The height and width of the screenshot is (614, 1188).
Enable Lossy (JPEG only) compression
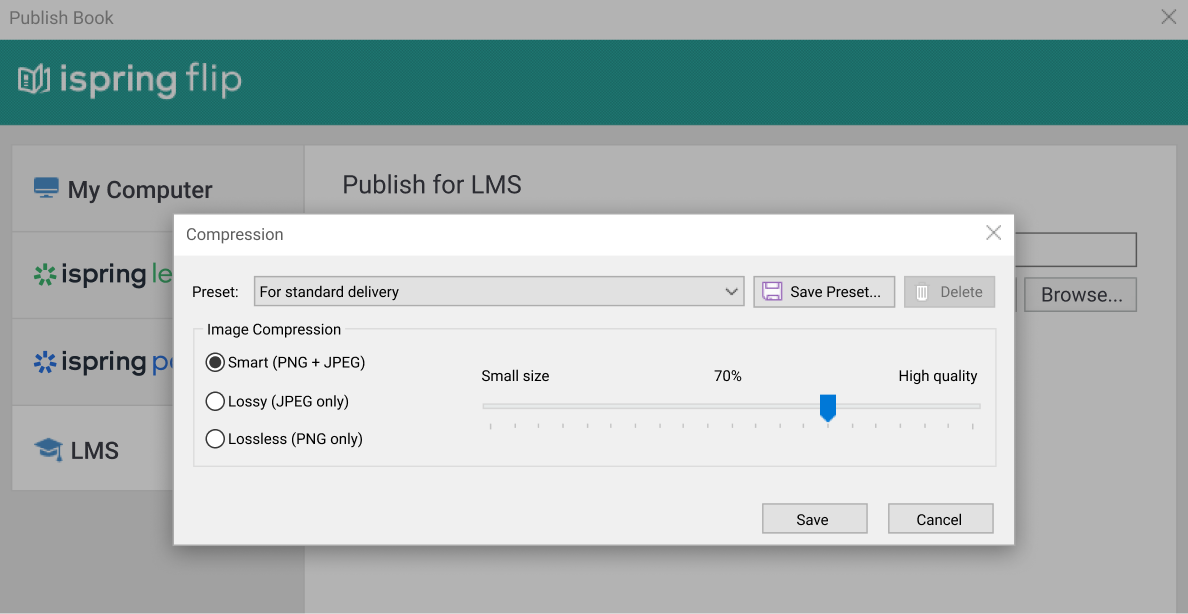point(215,400)
